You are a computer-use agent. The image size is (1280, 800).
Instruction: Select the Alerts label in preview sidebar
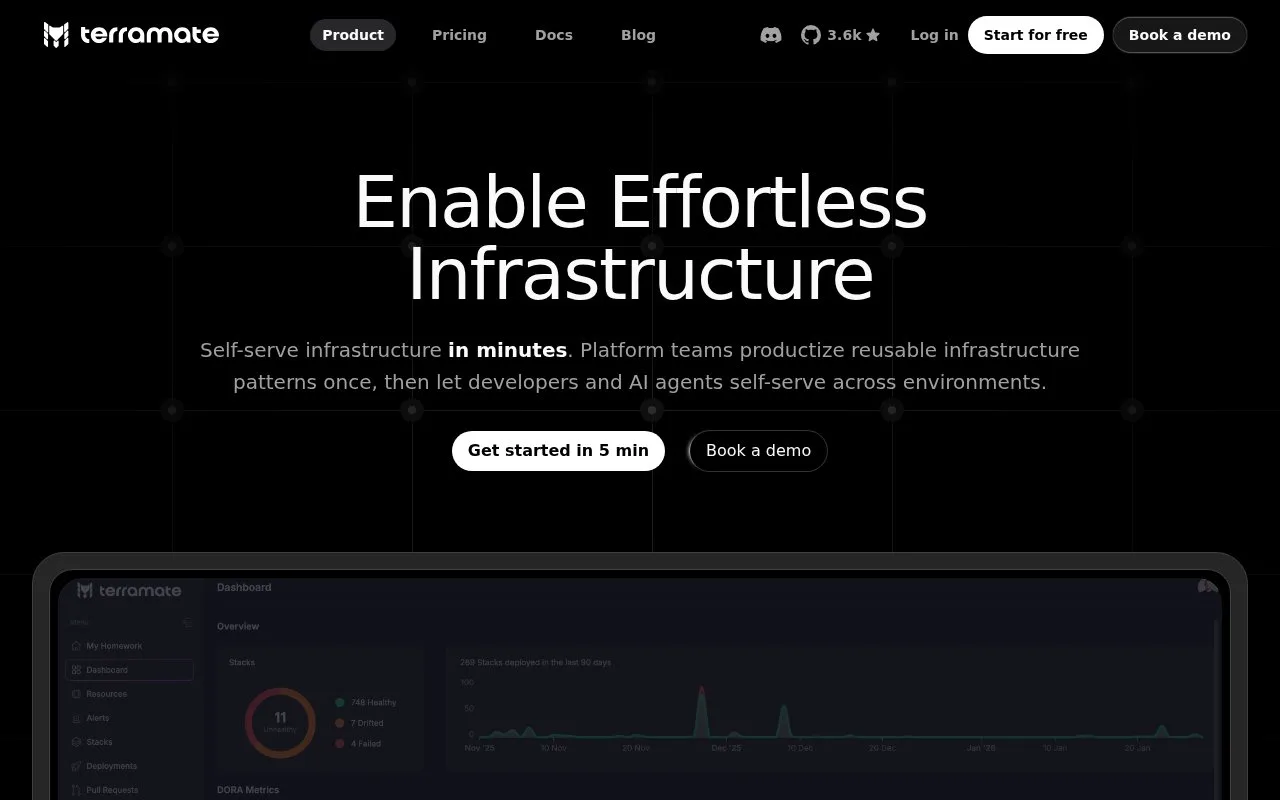pos(98,718)
